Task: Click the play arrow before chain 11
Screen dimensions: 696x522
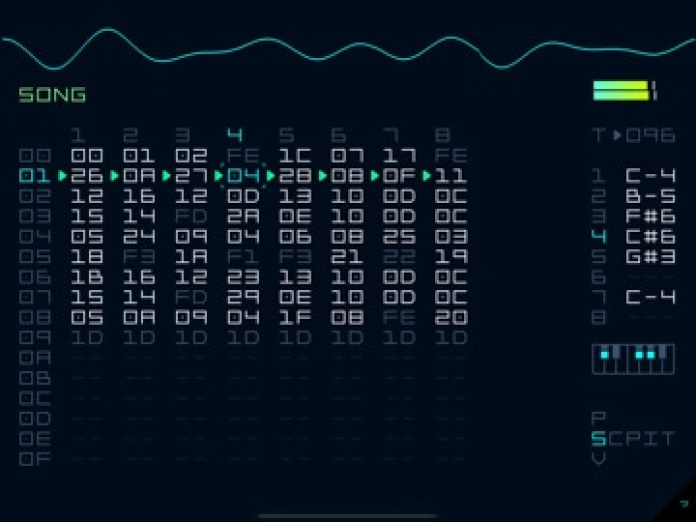Action: (x=427, y=176)
